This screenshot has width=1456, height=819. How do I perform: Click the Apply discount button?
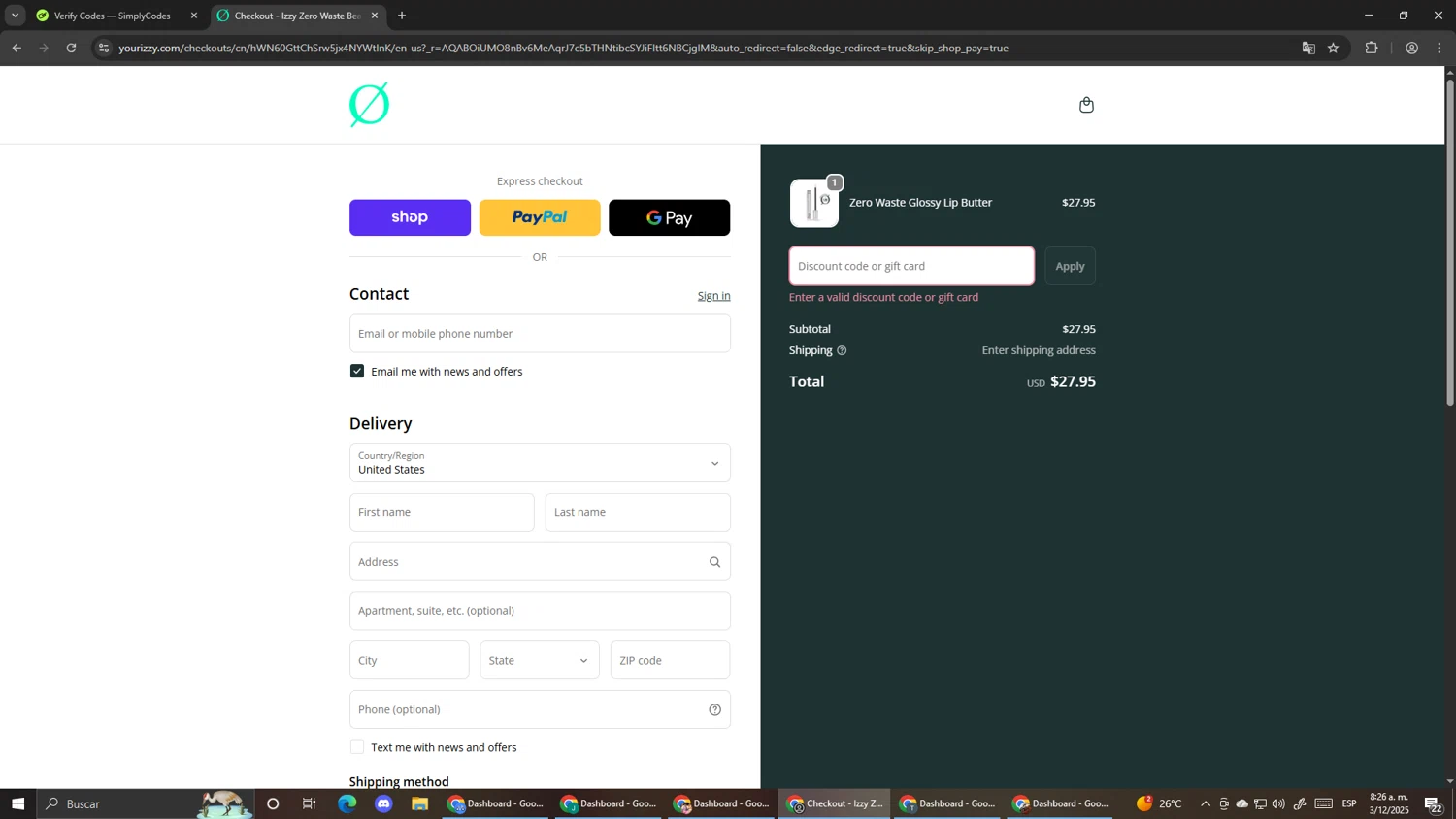click(1070, 266)
